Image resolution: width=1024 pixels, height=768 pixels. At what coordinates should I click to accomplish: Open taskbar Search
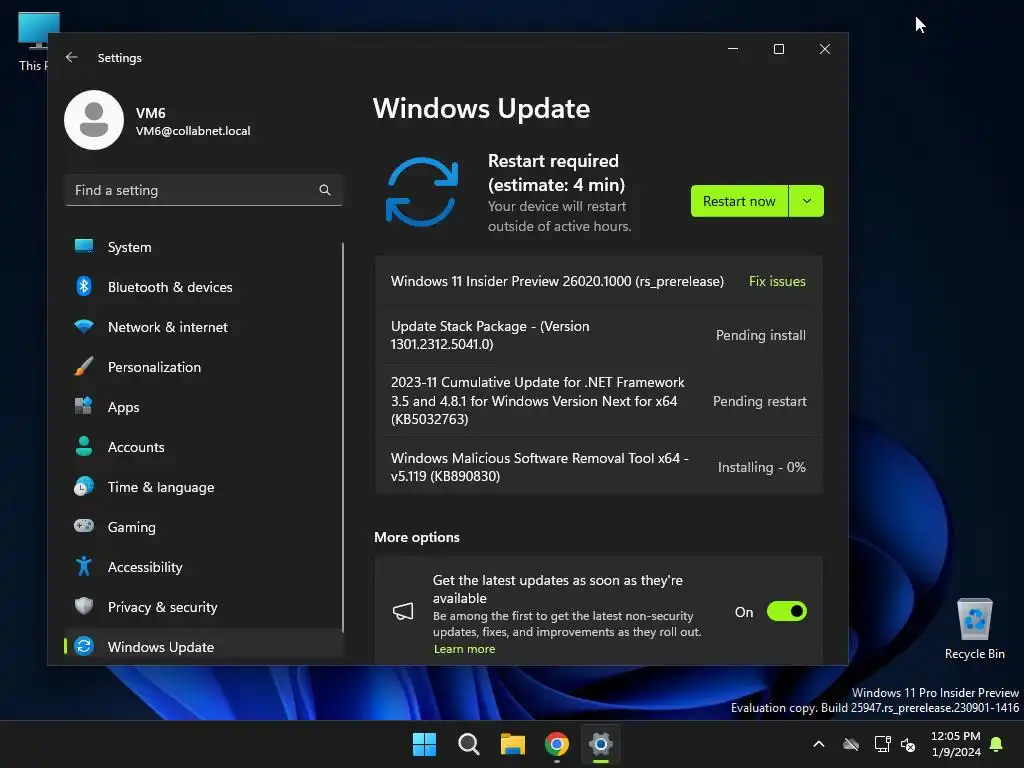click(468, 744)
